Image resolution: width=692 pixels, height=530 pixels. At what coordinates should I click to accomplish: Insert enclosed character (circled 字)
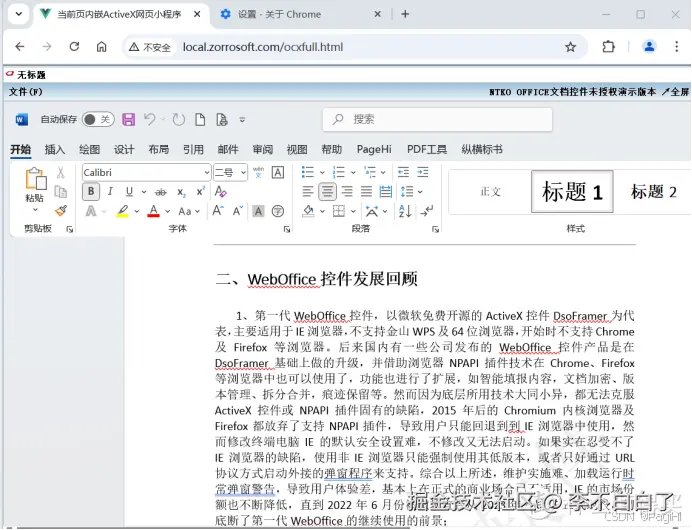tap(278, 211)
